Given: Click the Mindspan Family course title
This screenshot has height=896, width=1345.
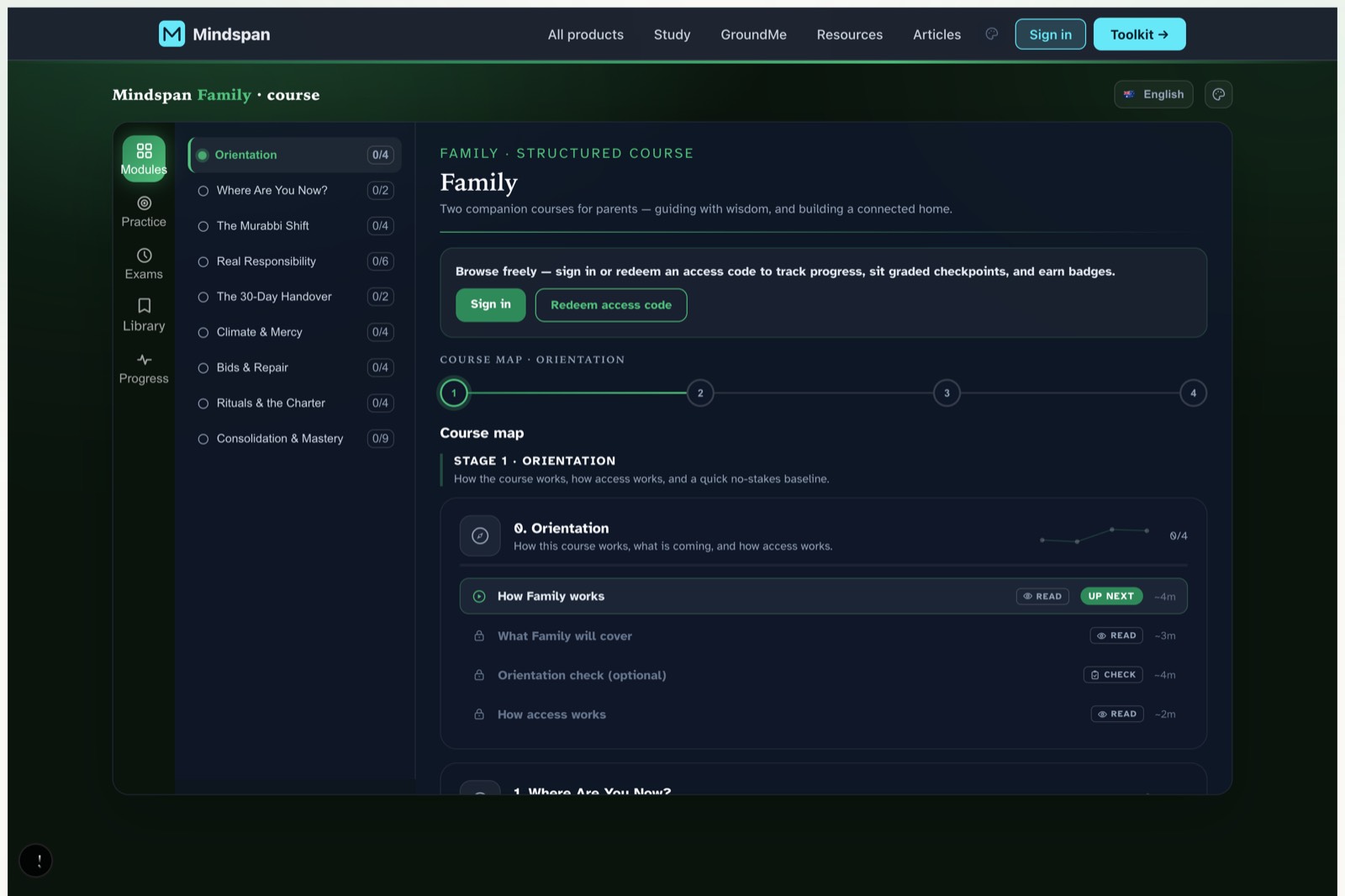Looking at the screenshot, I should coord(216,95).
